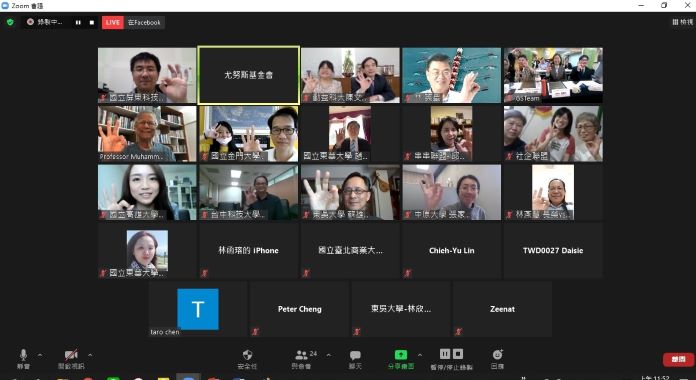696x380 pixels.
Task: Select the Peter Cheng participant tile
Action: click(300, 309)
